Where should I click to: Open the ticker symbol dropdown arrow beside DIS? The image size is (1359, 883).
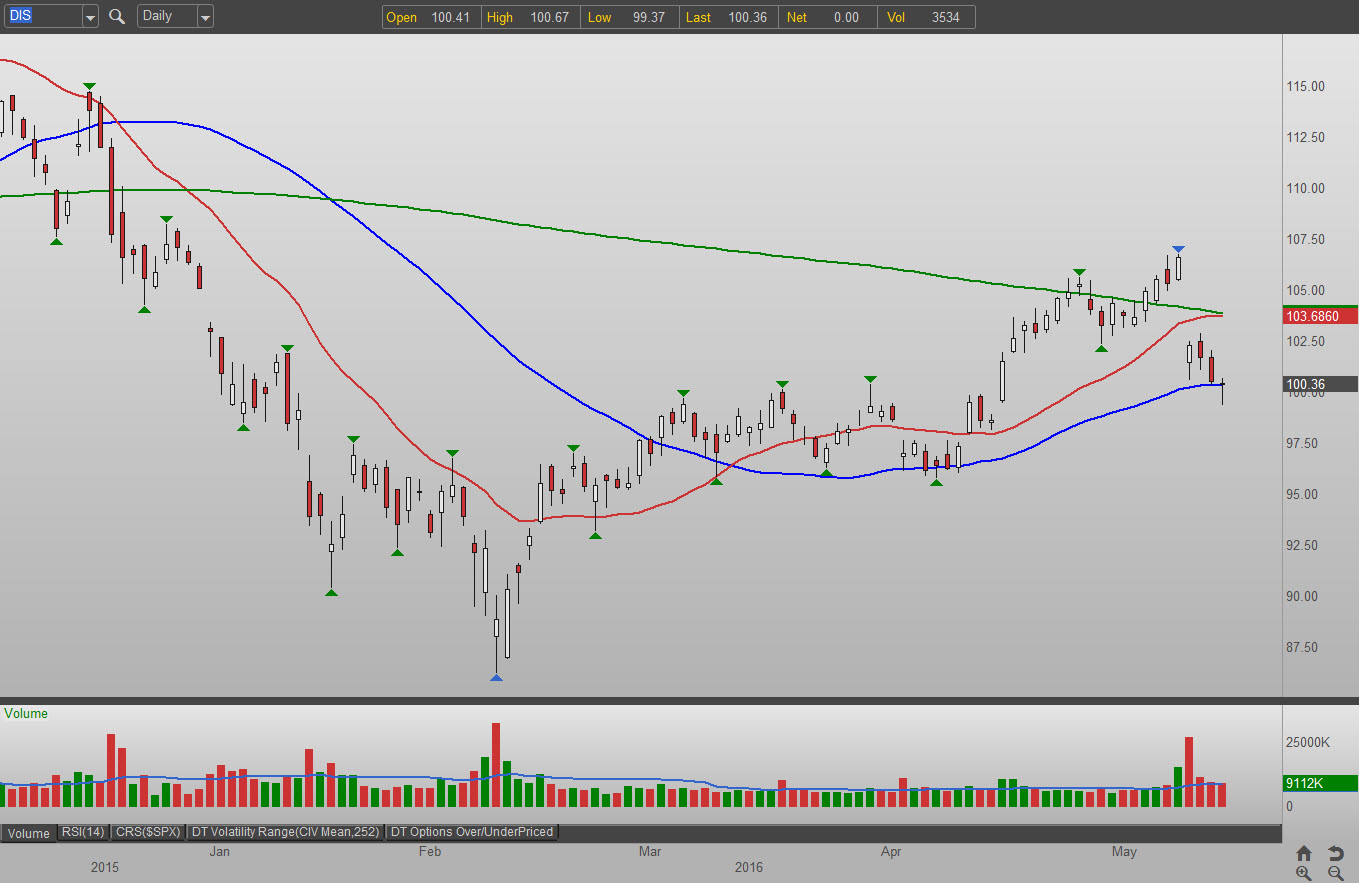tap(90, 16)
